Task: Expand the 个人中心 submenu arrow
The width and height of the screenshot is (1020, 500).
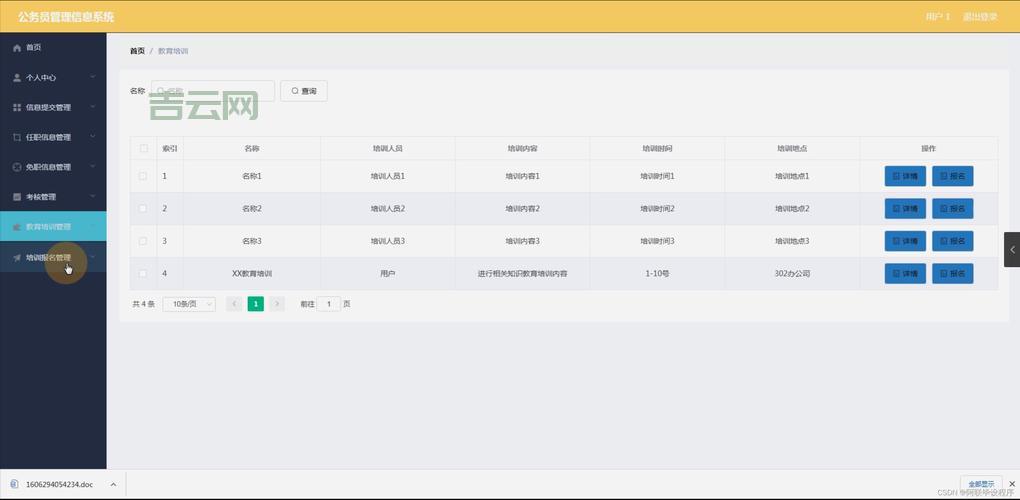Action: click(92, 77)
